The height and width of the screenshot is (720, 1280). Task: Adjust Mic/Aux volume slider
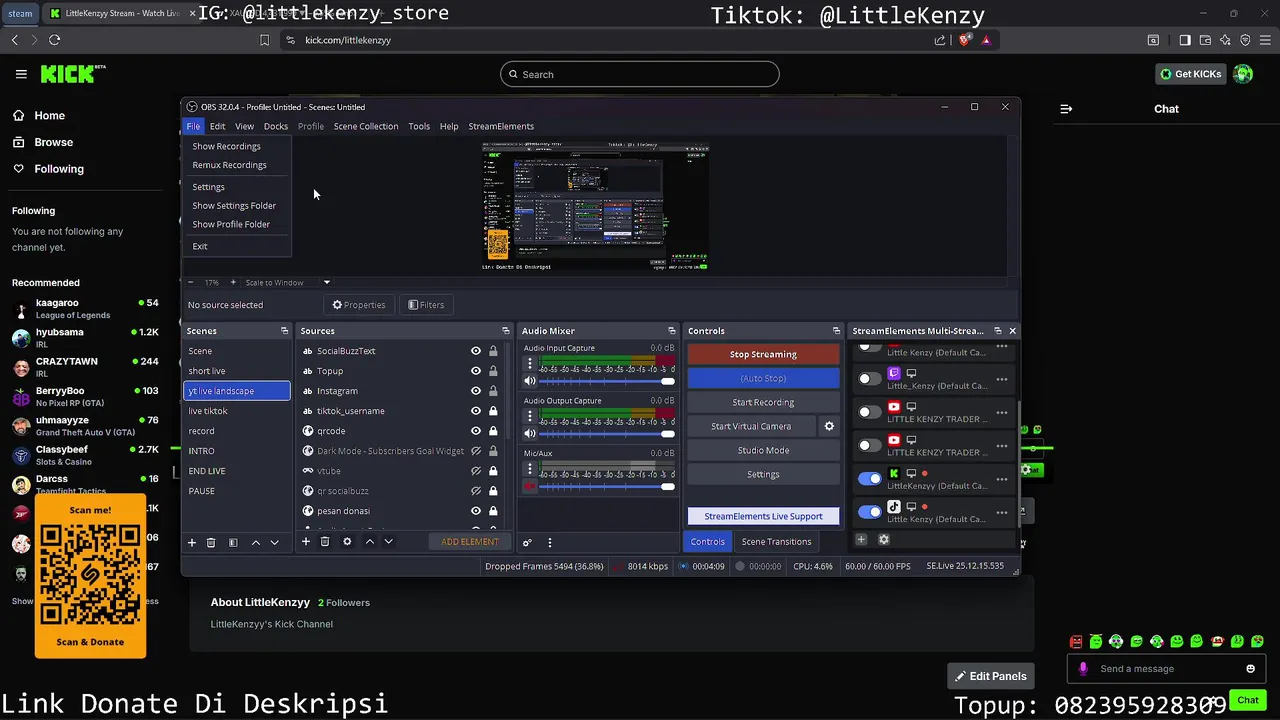607,486
